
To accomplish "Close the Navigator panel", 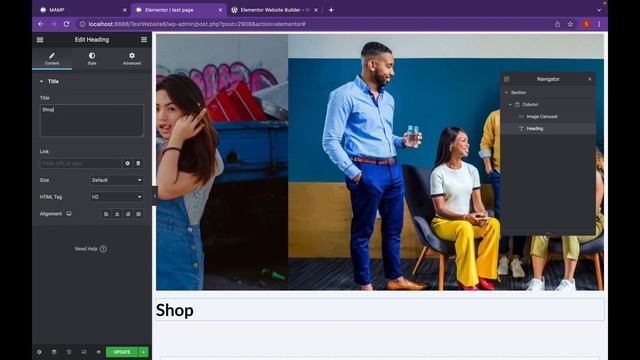I will (589, 79).
